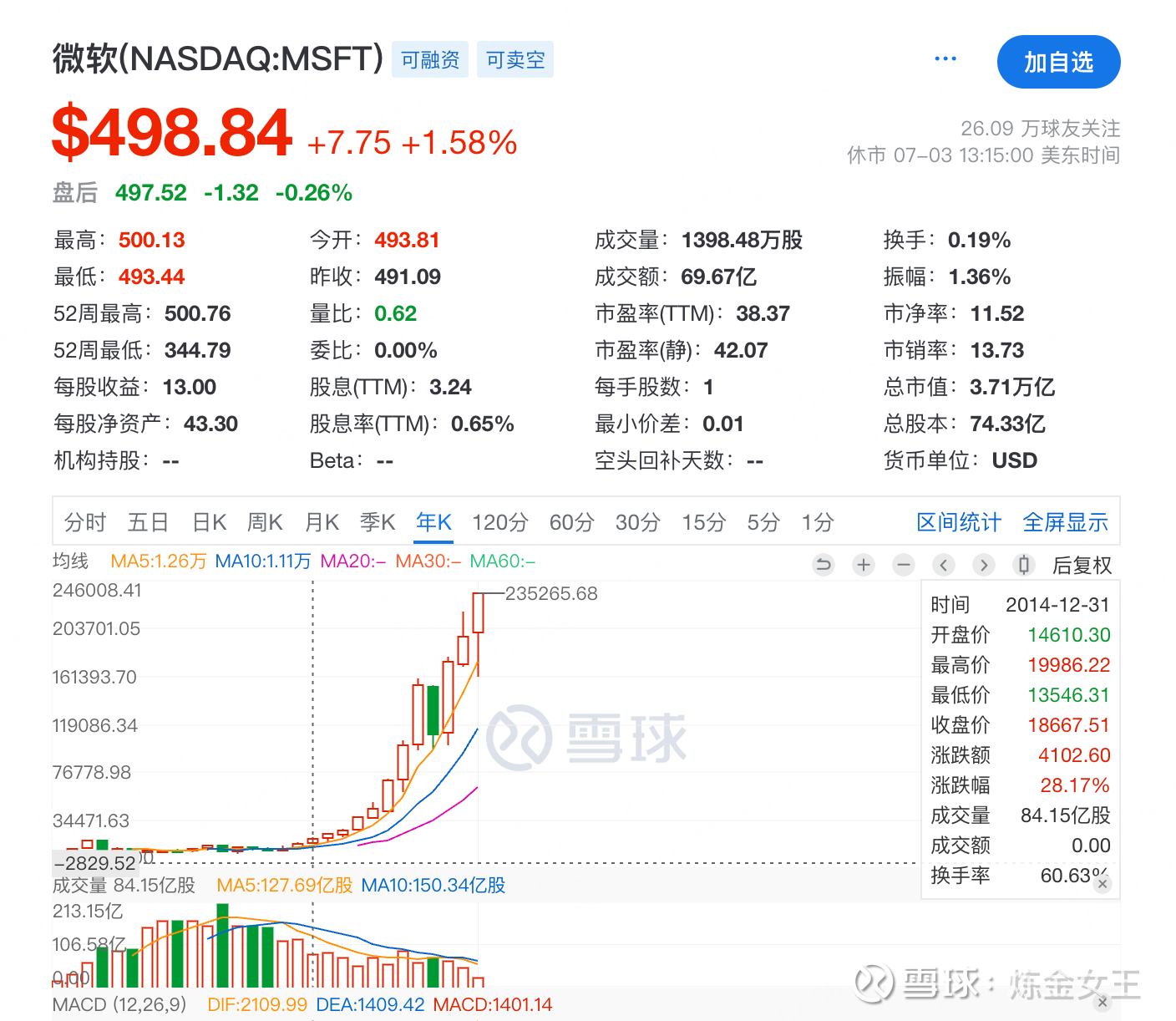Open 区间统计 range statistics

click(x=959, y=523)
